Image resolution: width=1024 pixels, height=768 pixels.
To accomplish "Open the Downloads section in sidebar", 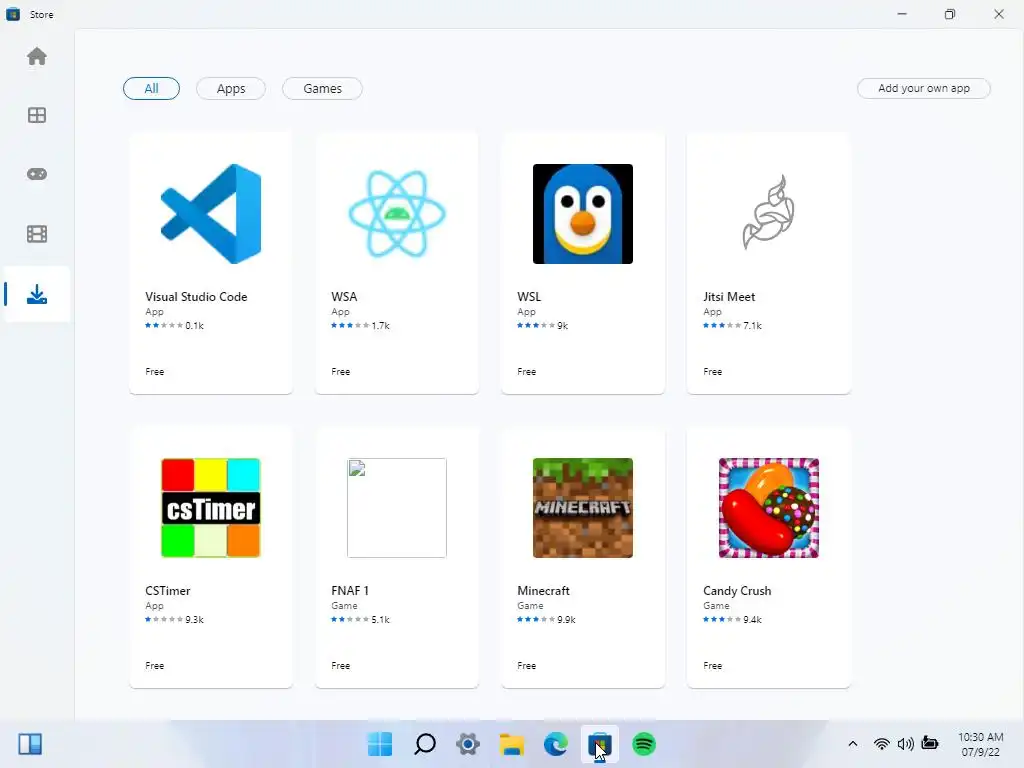I will pyautogui.click(x=37, y=295).
